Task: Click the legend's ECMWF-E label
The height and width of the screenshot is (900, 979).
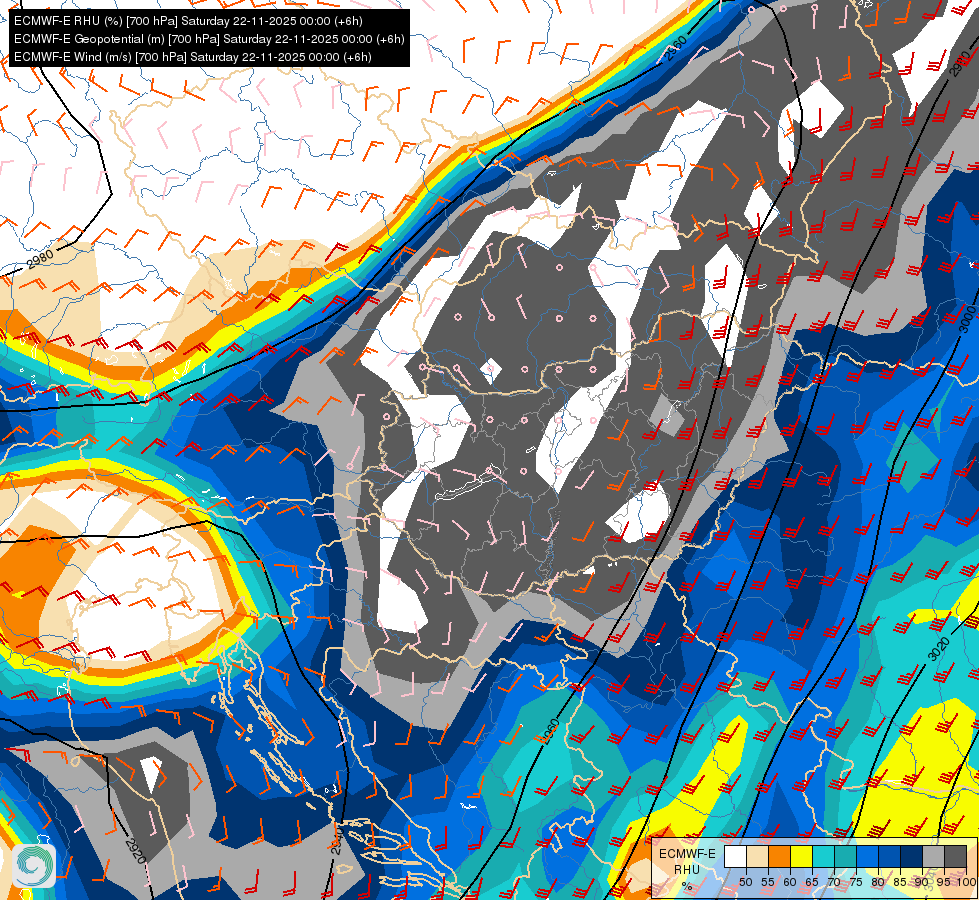Action: pyautogui.click(x=687, y=854)
